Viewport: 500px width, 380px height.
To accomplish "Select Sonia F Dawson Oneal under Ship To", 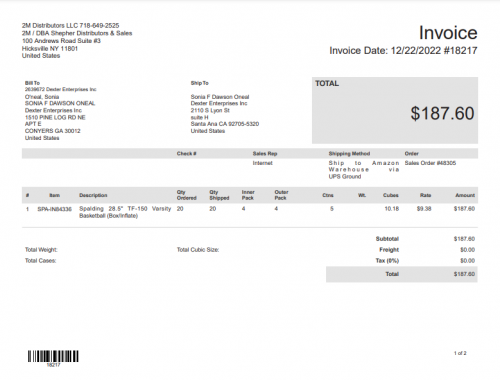I will (x=220, y=97).
